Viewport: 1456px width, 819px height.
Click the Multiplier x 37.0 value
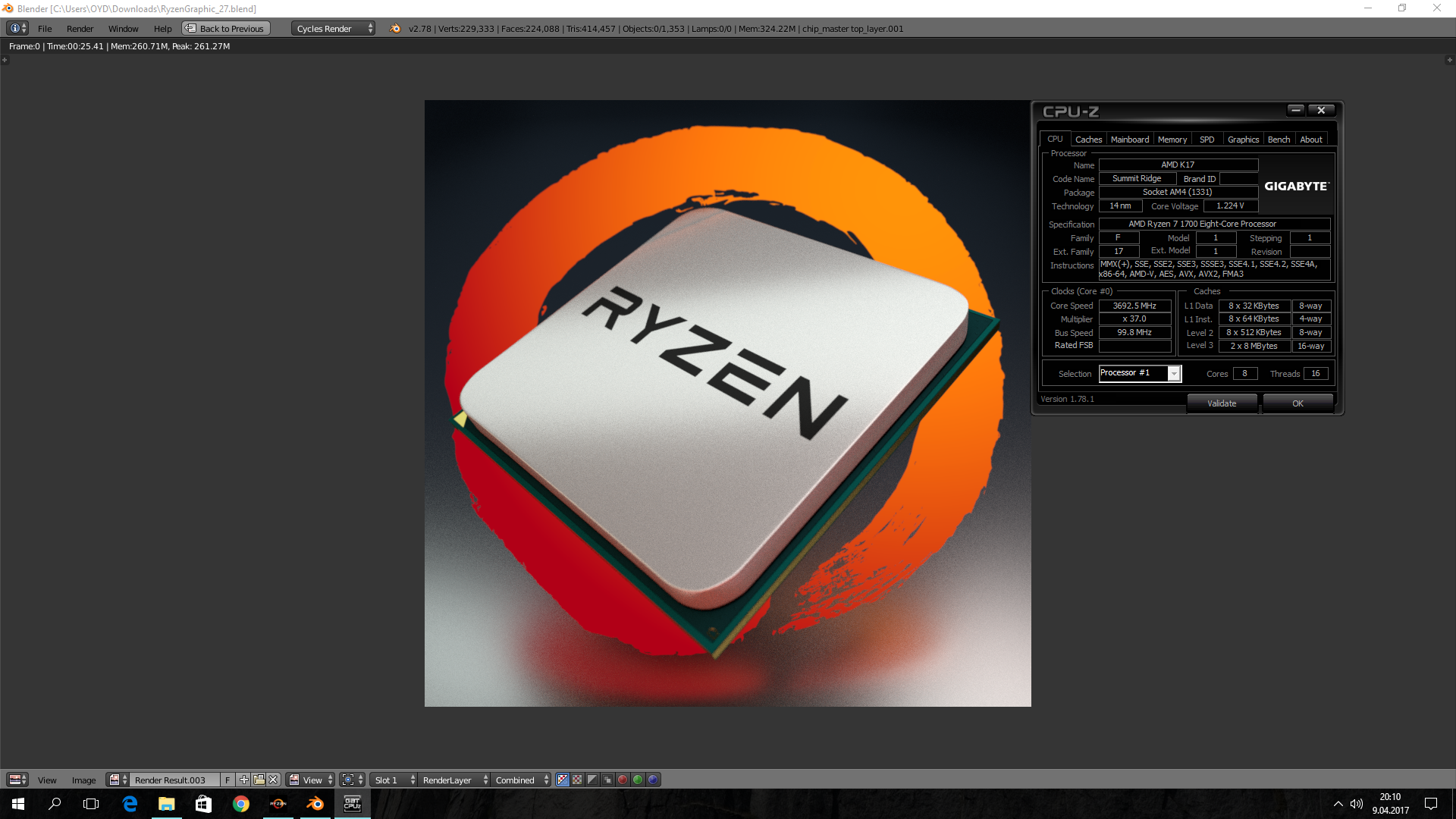(x=1134, y=319)
